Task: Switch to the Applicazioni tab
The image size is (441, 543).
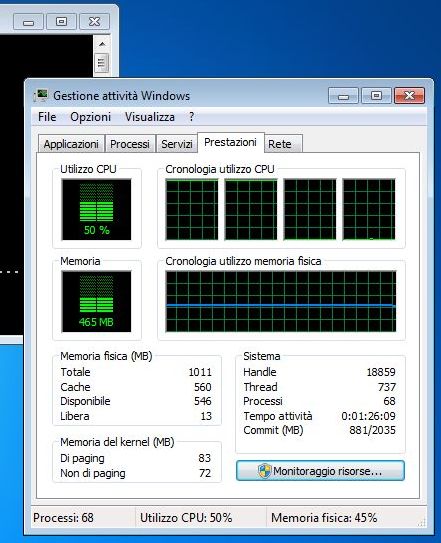Action: point(71,144)
